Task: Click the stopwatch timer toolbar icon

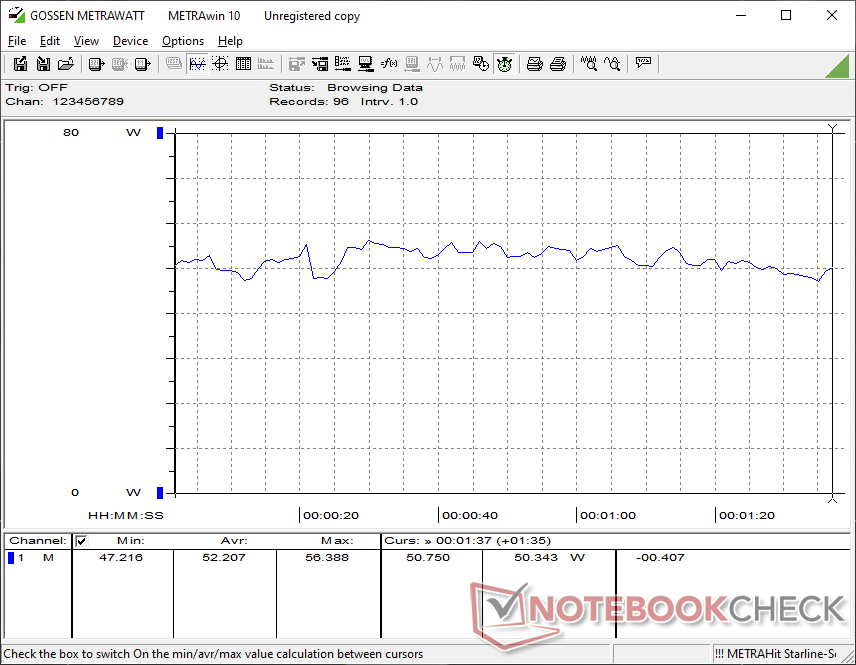Action: (x=505, y=64)
